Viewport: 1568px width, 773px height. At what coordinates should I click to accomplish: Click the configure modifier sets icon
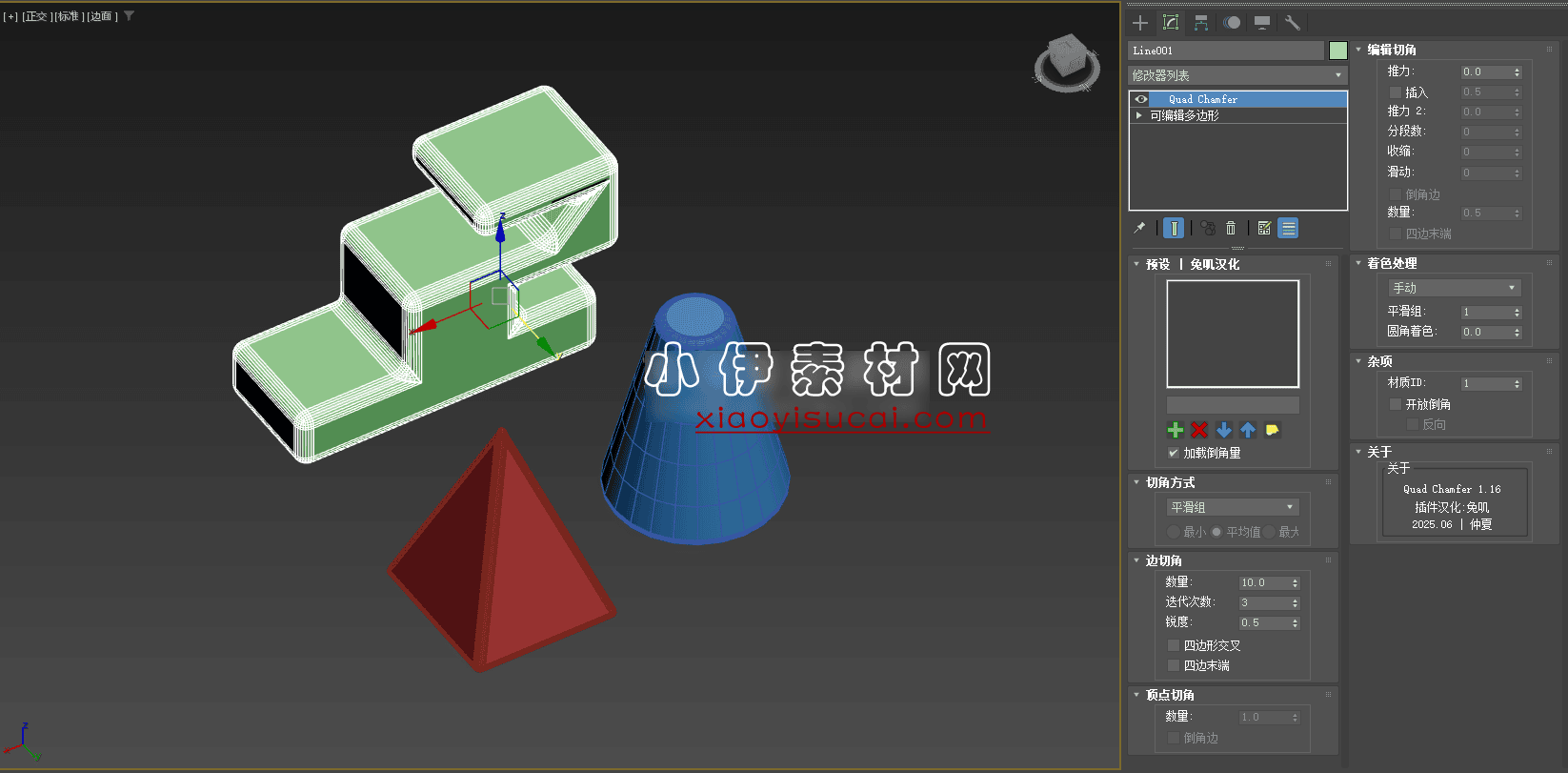point(1264,228)
